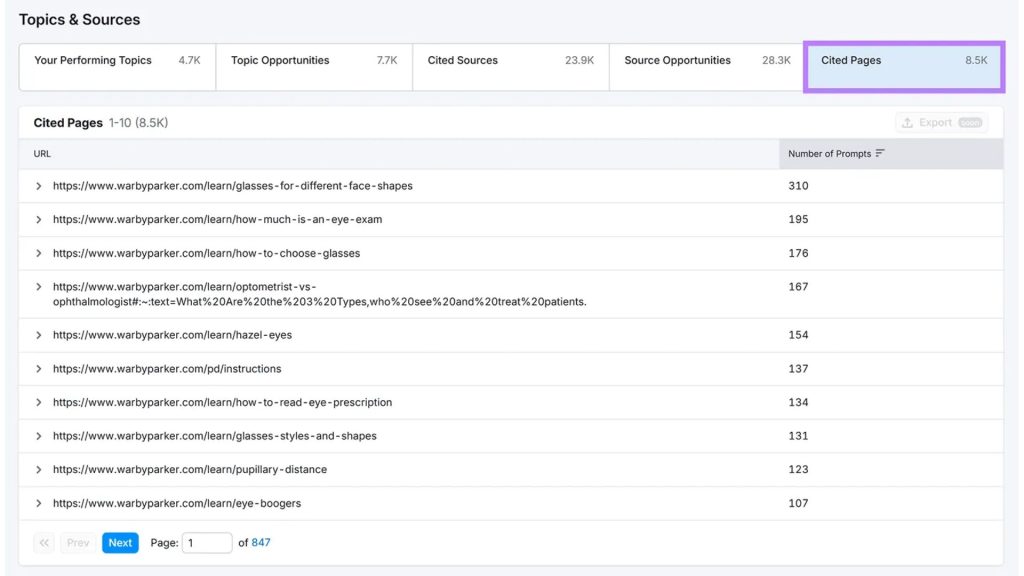Click prompt count 195
This screenshot has width=1024, height=576.
(798, 219)
